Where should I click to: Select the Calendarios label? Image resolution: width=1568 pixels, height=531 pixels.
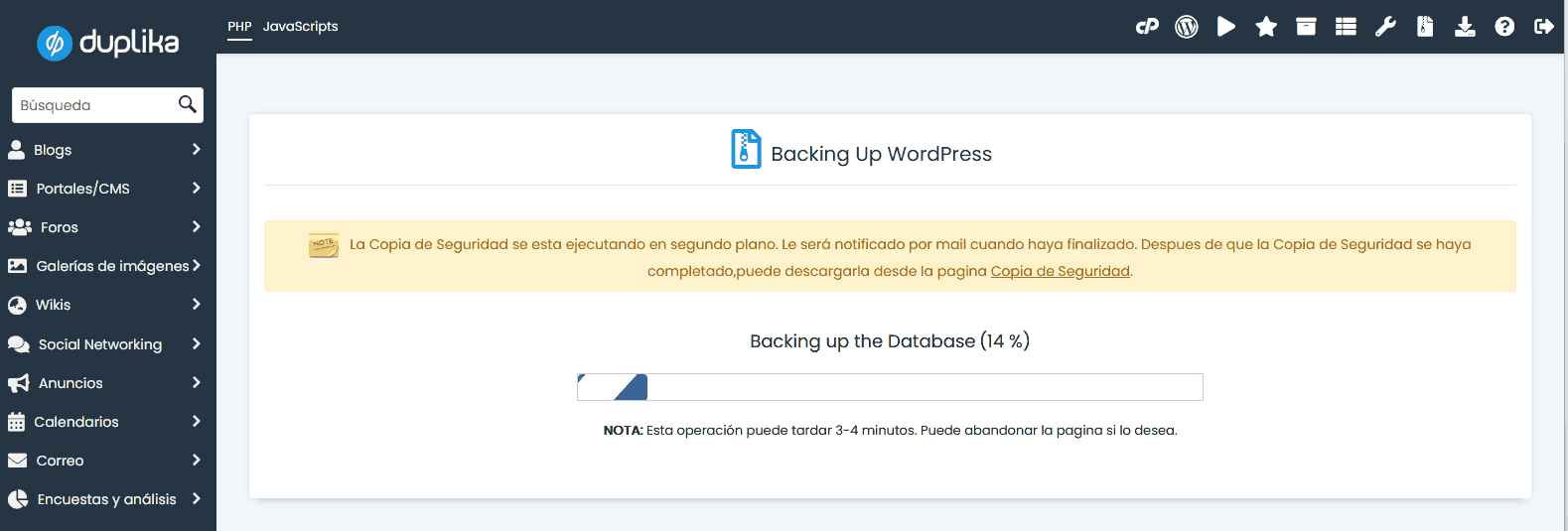[x=76, y=422]
